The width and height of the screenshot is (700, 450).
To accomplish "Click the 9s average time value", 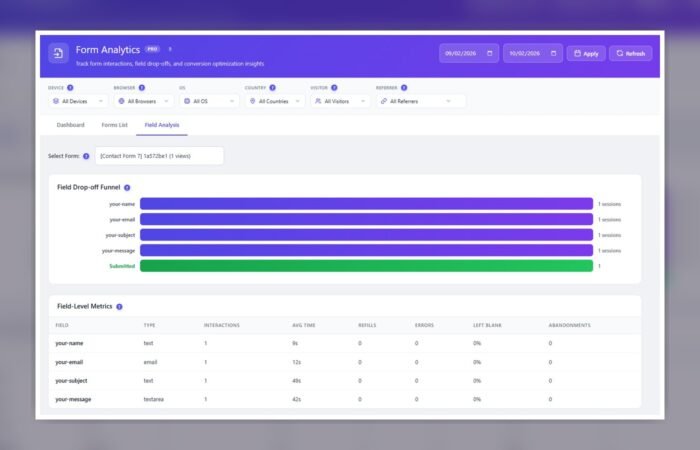I will point(295,343).
